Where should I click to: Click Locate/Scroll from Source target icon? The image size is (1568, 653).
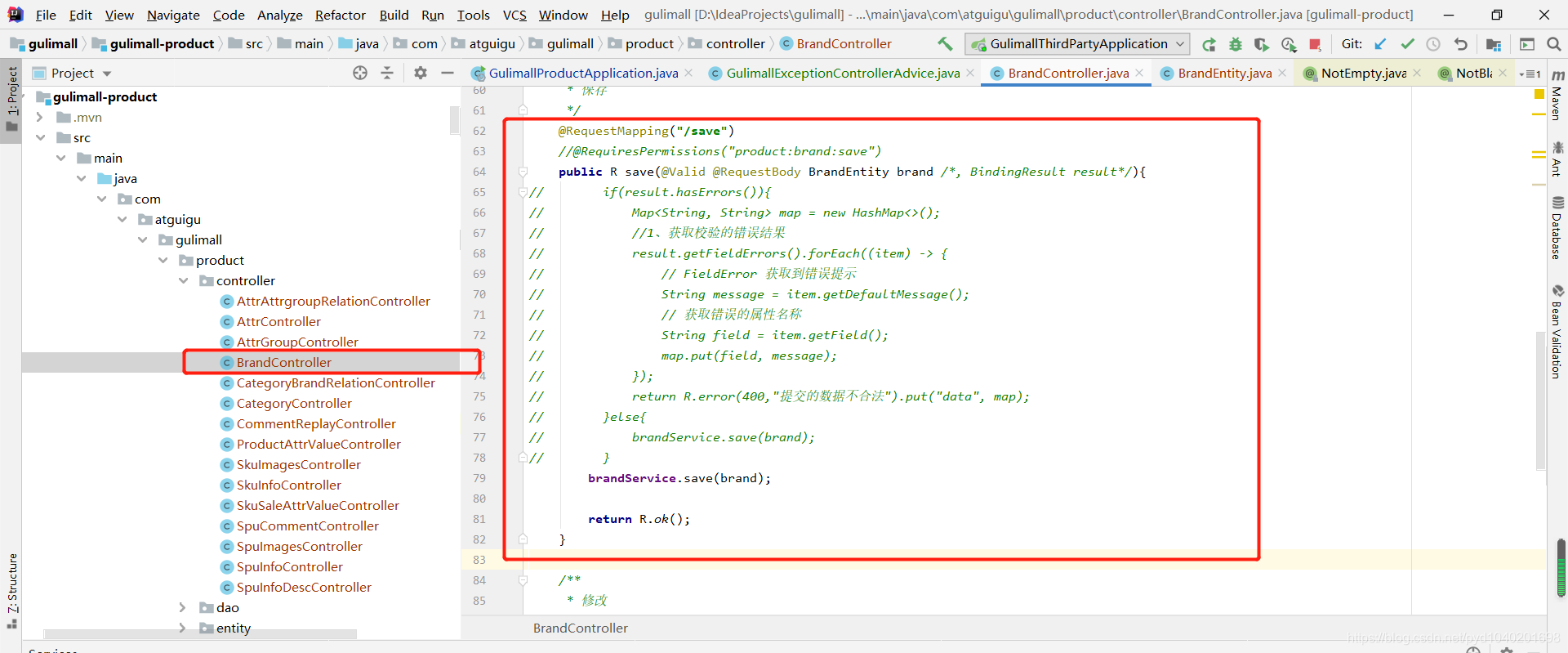(x=360, y=73)
